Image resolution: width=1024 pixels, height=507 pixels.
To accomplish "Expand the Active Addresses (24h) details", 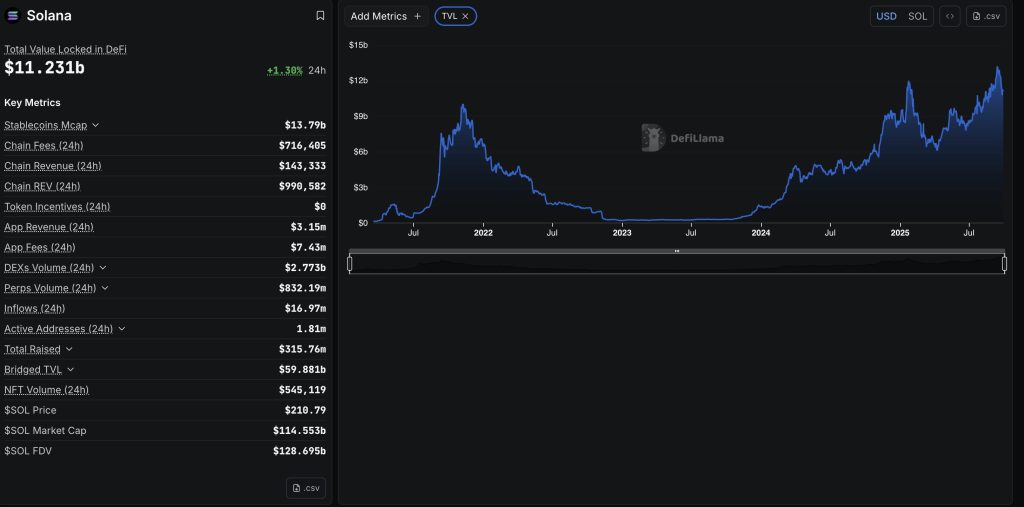I will (122, 329).
